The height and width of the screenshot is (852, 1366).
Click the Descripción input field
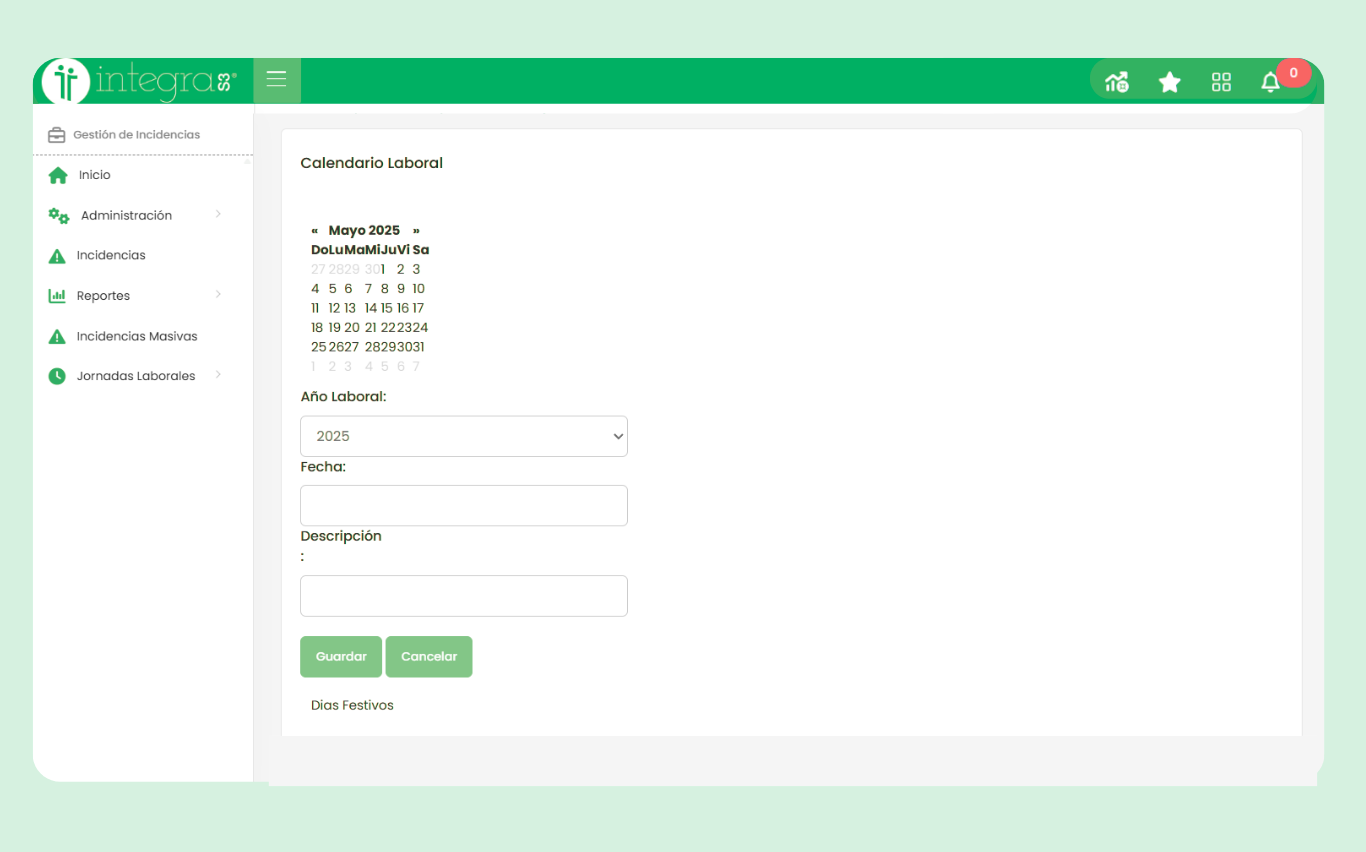tap(464, 596)
